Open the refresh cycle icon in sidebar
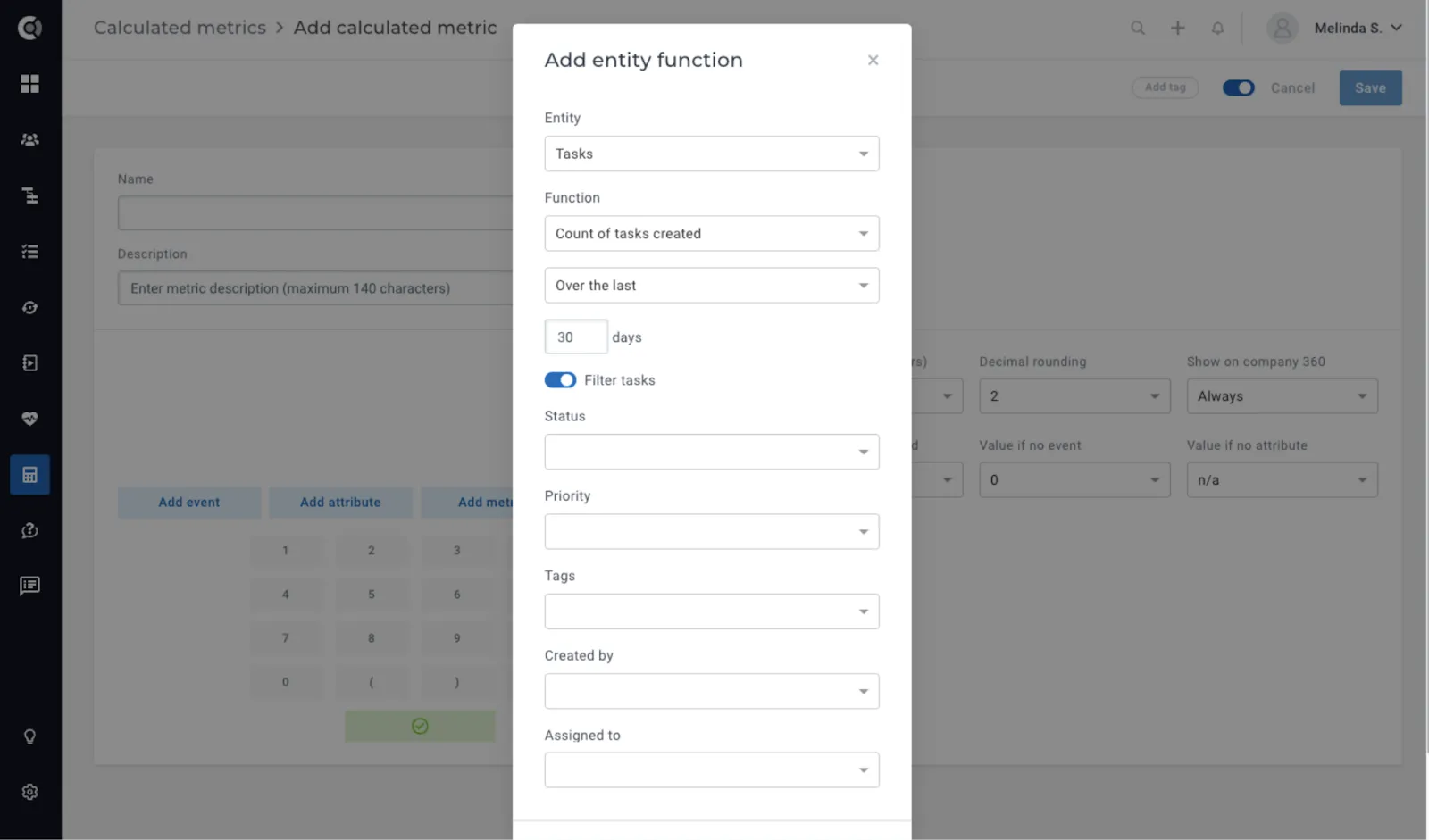Screen dimensions: 1429x840 point(29,308)
